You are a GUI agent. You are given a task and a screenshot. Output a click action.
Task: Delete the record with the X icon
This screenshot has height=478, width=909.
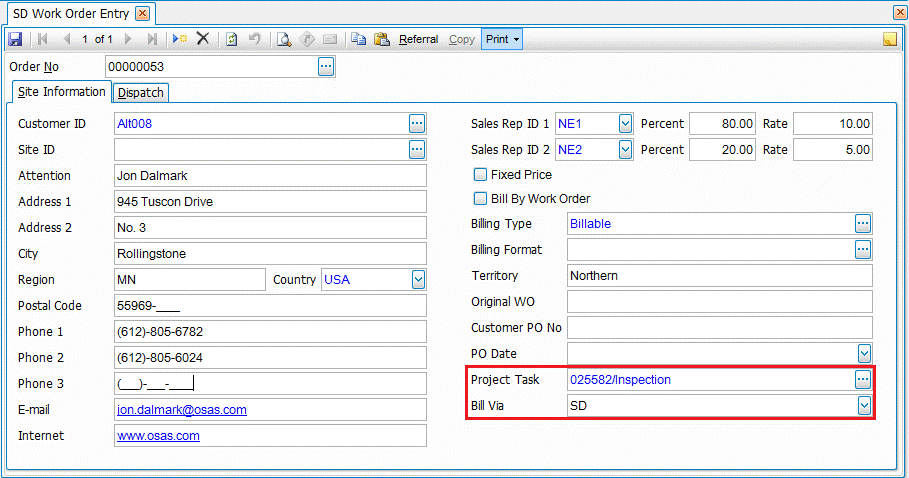[x=202, y=39]
